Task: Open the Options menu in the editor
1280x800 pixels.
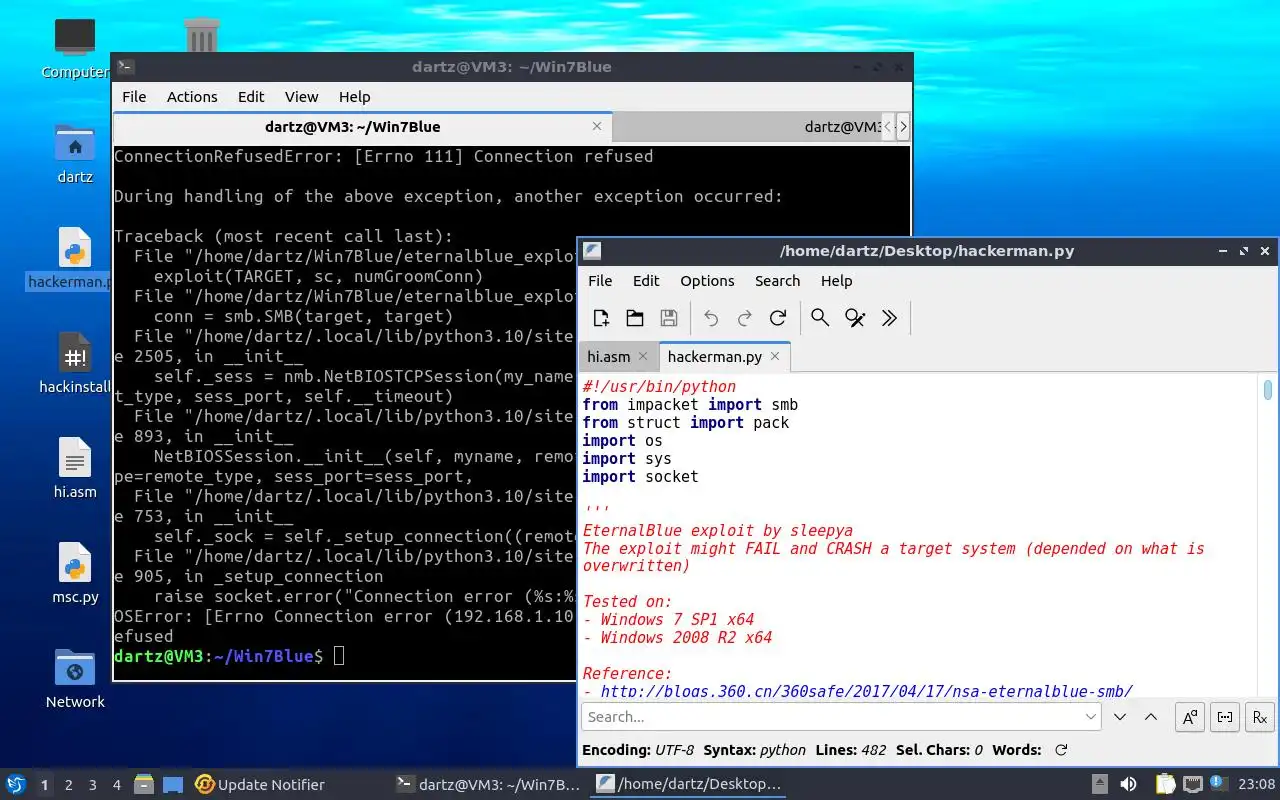Action: click(x=707, y=281)
